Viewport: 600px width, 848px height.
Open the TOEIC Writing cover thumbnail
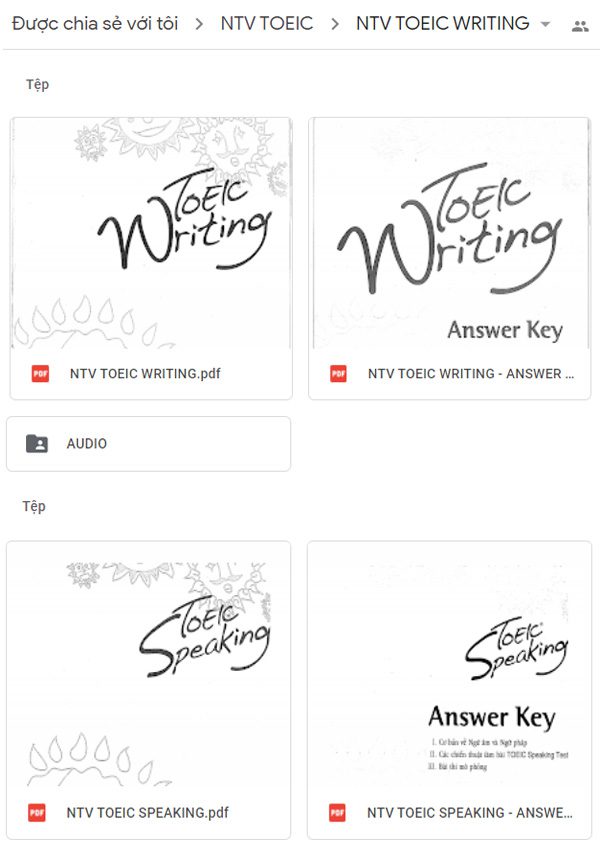[x=151, y=233]
